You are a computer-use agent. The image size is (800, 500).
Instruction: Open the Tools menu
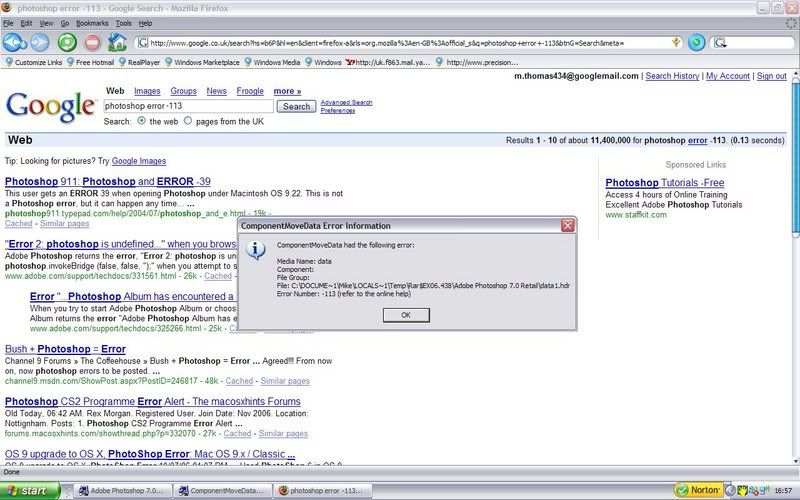[123, 23]
